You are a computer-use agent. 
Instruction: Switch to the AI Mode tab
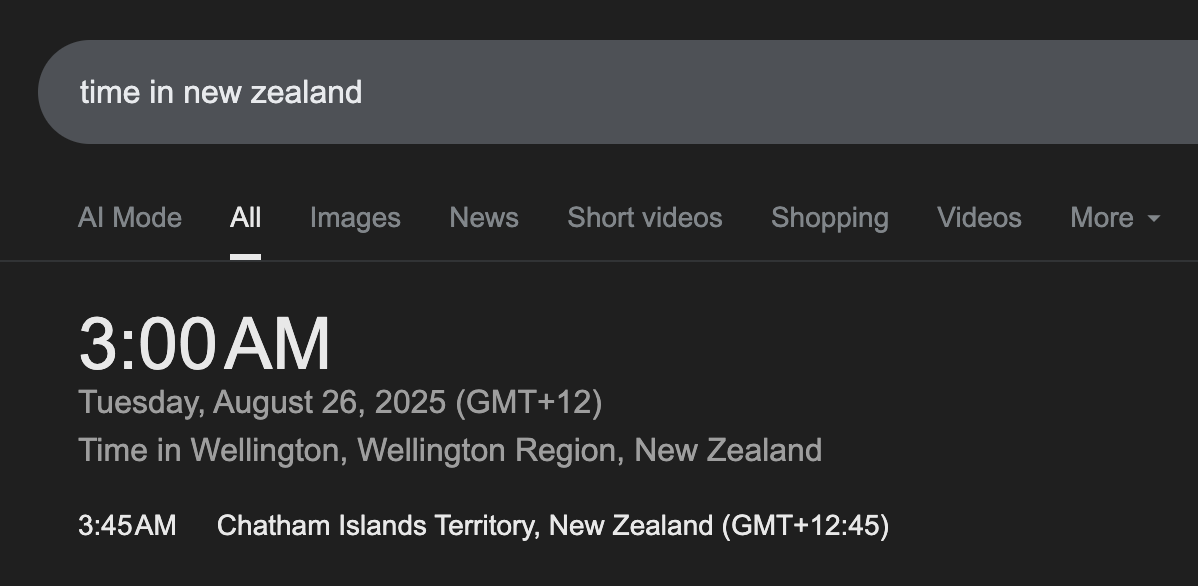[x=130, y=218]
